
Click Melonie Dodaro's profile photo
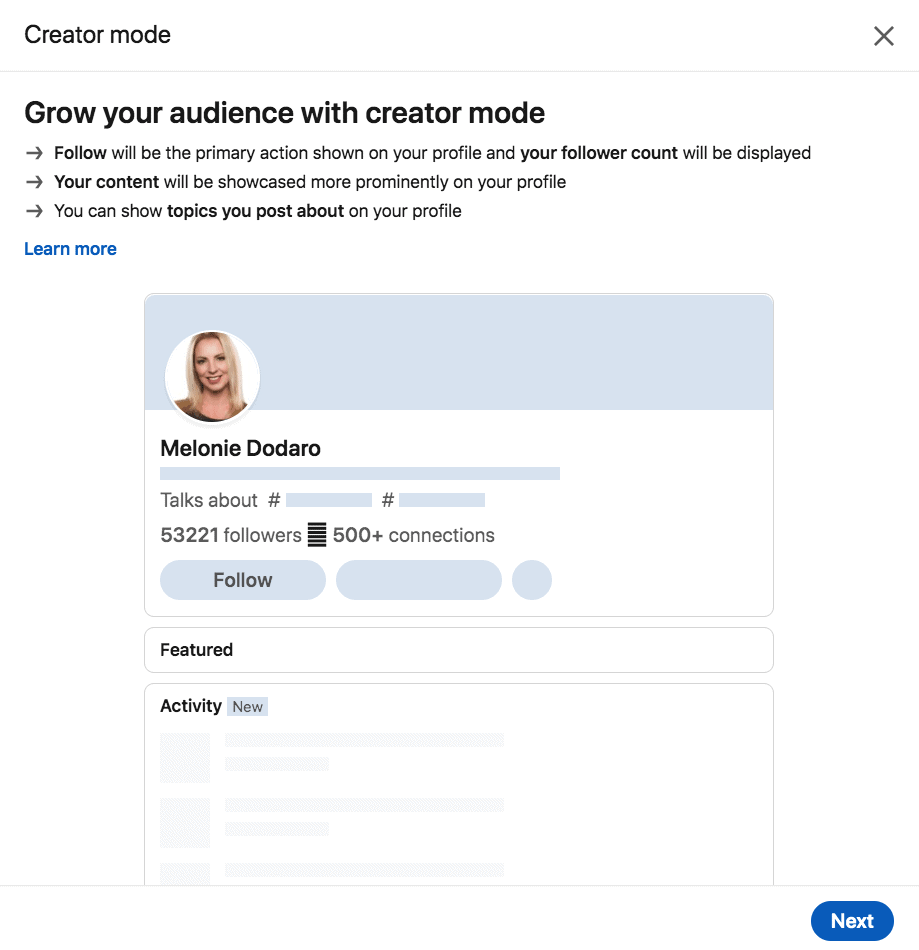click(x=213, y=376)
